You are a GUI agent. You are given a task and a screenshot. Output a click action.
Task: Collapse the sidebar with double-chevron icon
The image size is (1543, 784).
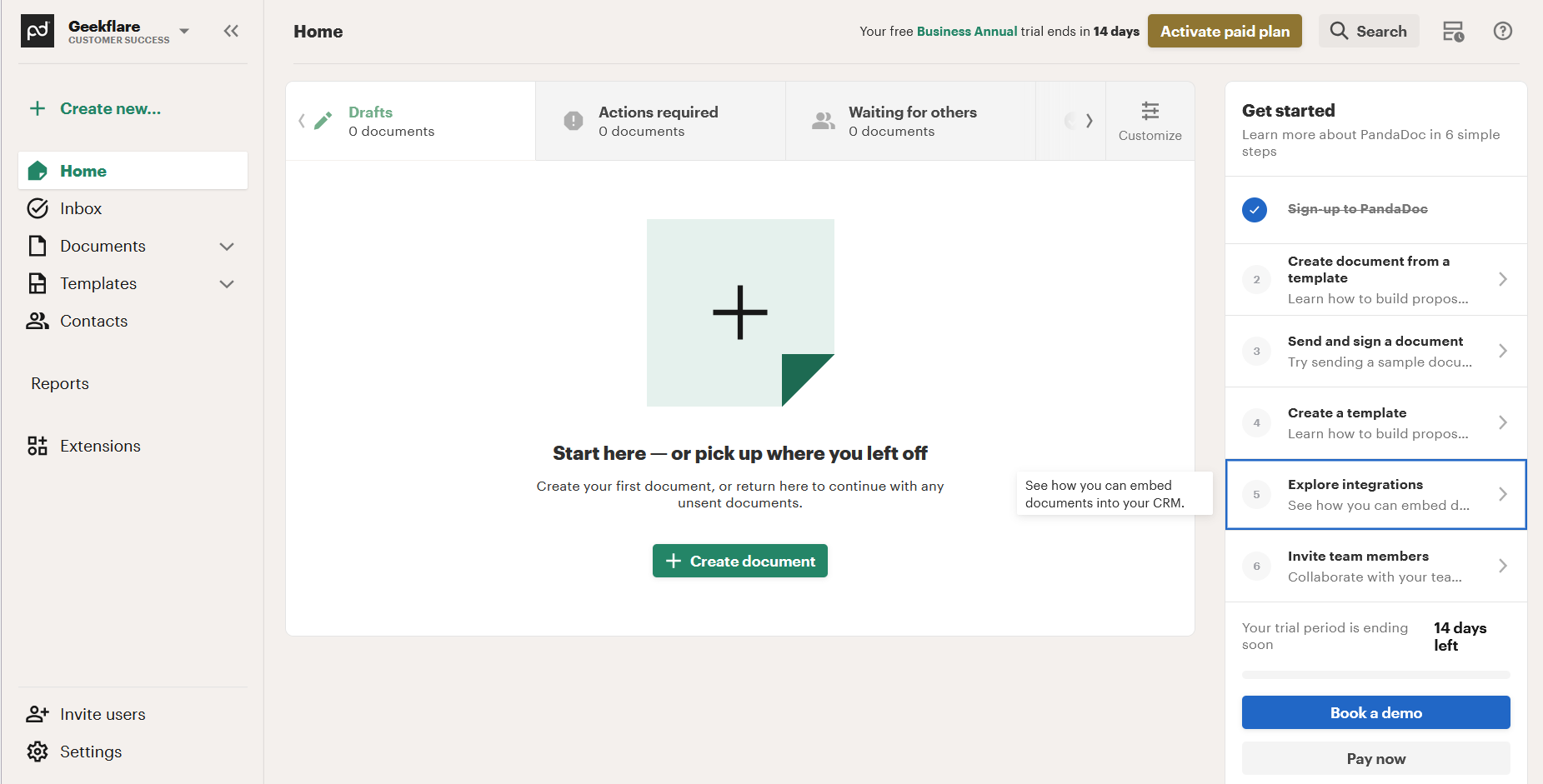point(231,31)
